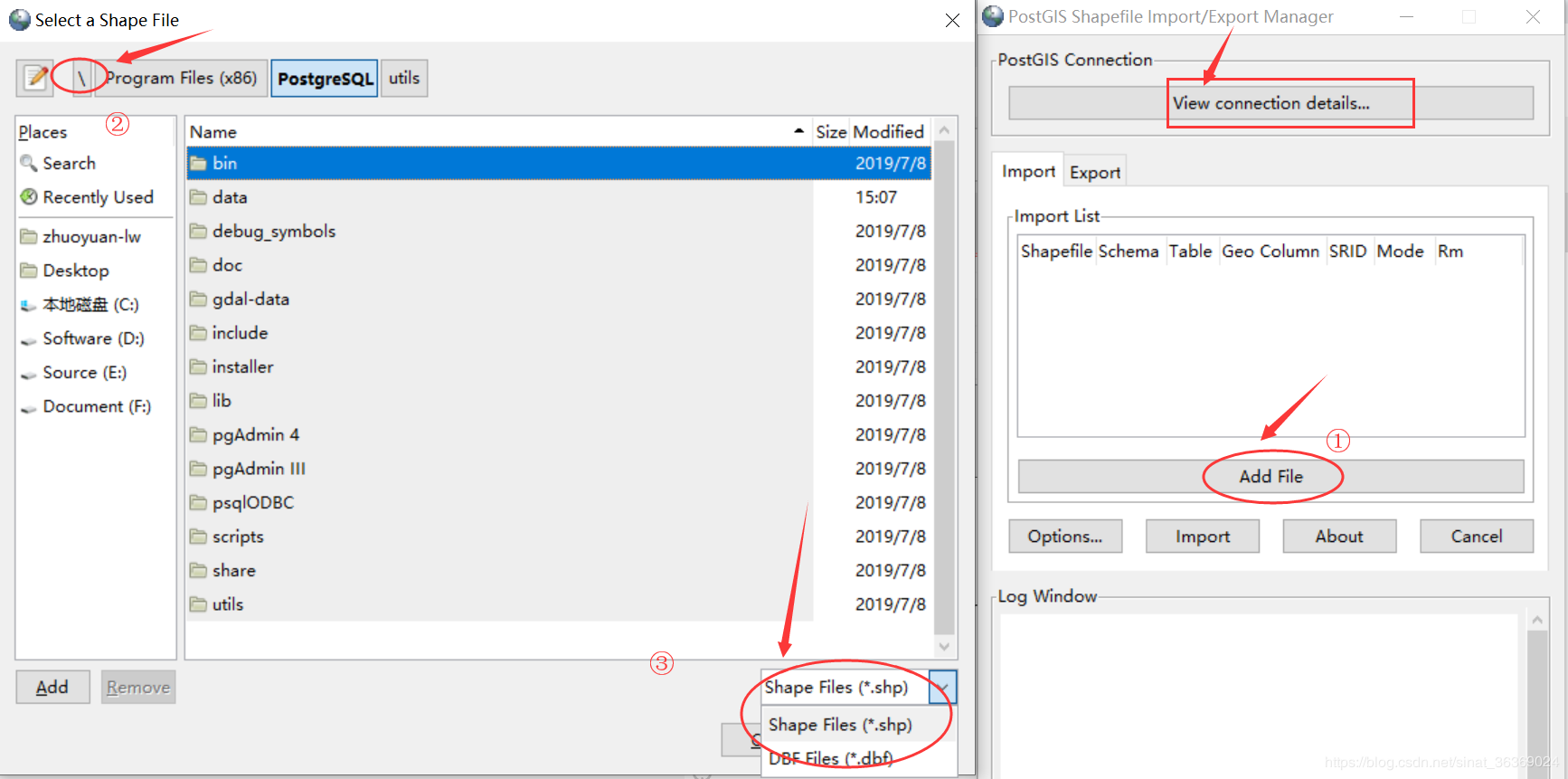Select the share folder icon
Viewport: 1568px width, 779px height.
pos(198,571)
